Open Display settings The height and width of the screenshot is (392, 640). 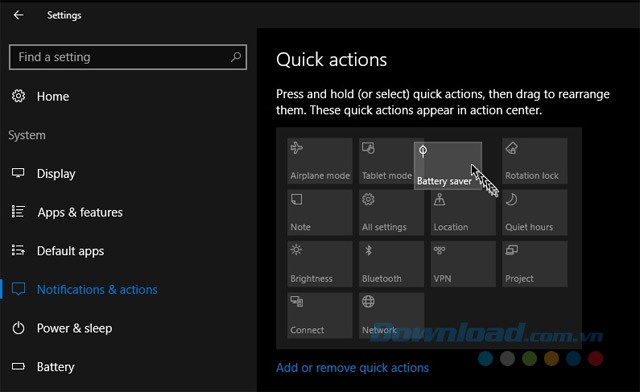click(56, 174)
